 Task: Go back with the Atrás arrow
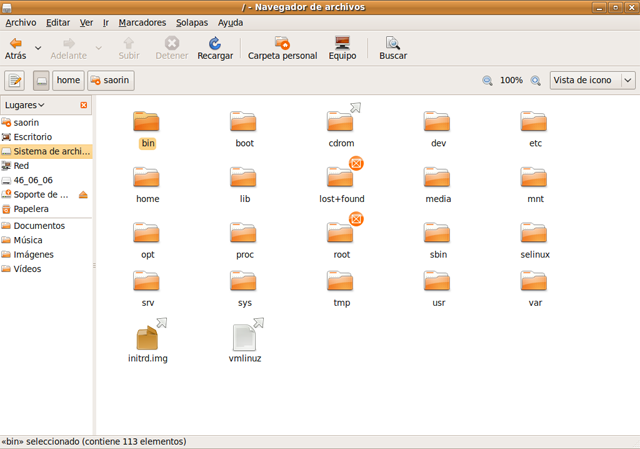tap(15, 44)
